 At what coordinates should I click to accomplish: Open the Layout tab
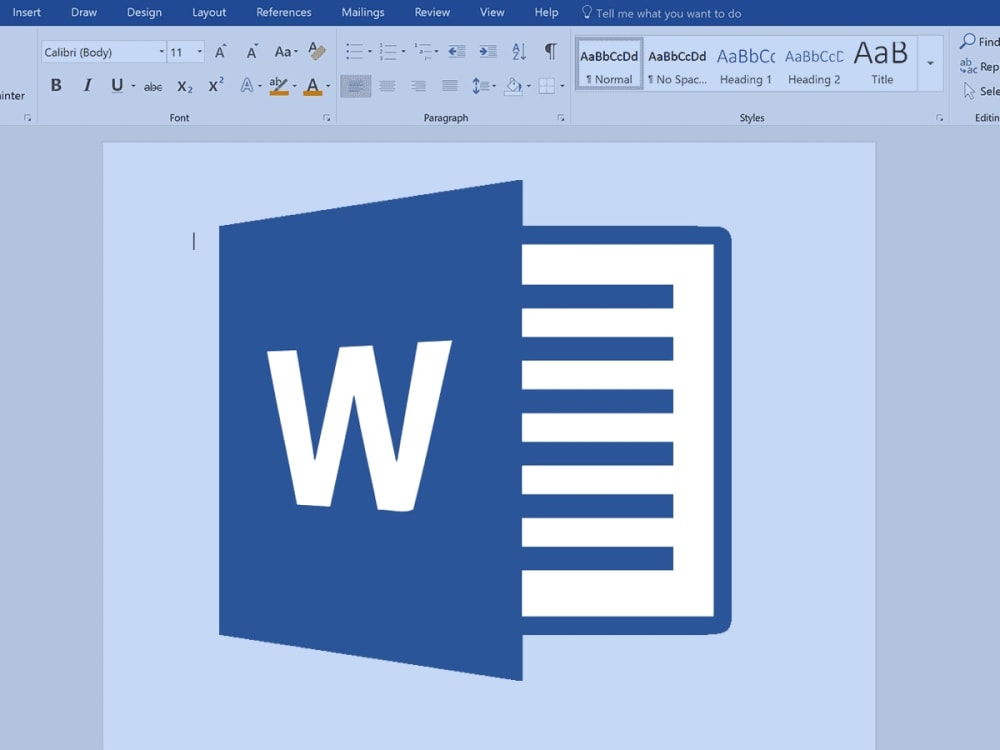(x=209, y=13)
